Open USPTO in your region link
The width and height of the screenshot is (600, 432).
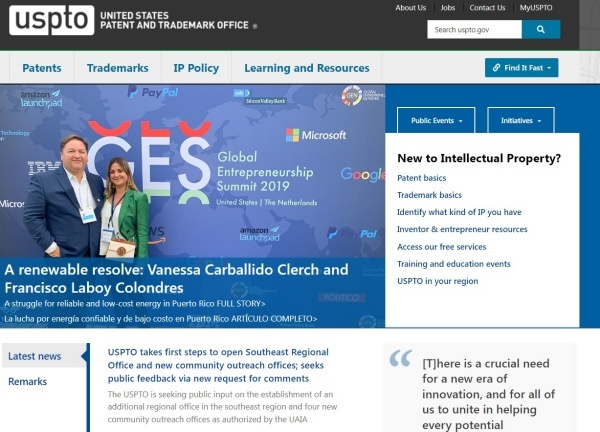[x=438, y=281]
